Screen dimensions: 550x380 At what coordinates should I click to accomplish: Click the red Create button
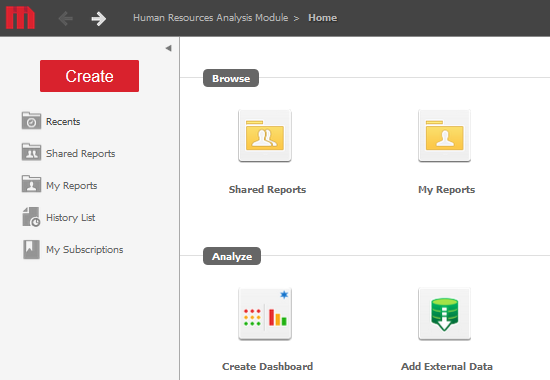tap(89, 76)
